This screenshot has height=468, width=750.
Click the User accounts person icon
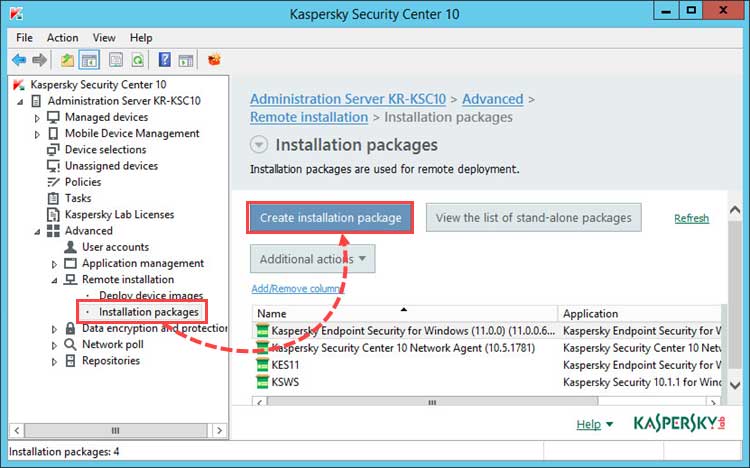70,247
